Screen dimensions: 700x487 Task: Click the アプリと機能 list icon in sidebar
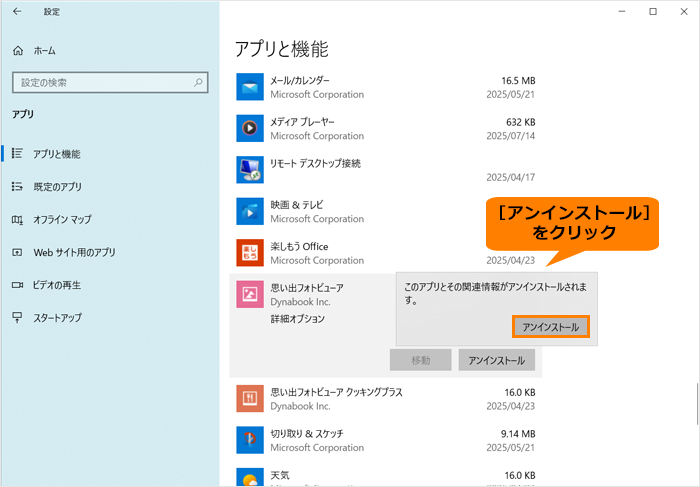click(17, 154)
